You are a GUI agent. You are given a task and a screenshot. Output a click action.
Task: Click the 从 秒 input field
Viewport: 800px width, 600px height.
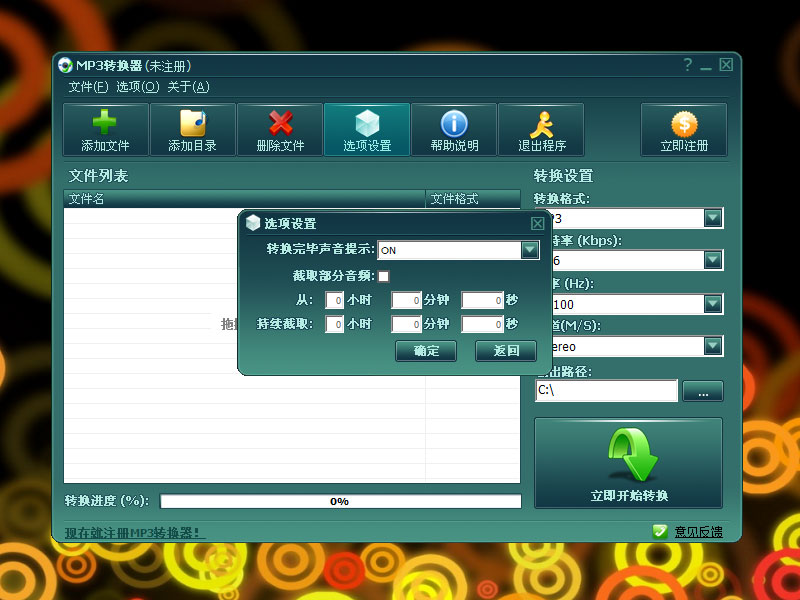pos(483,300)
